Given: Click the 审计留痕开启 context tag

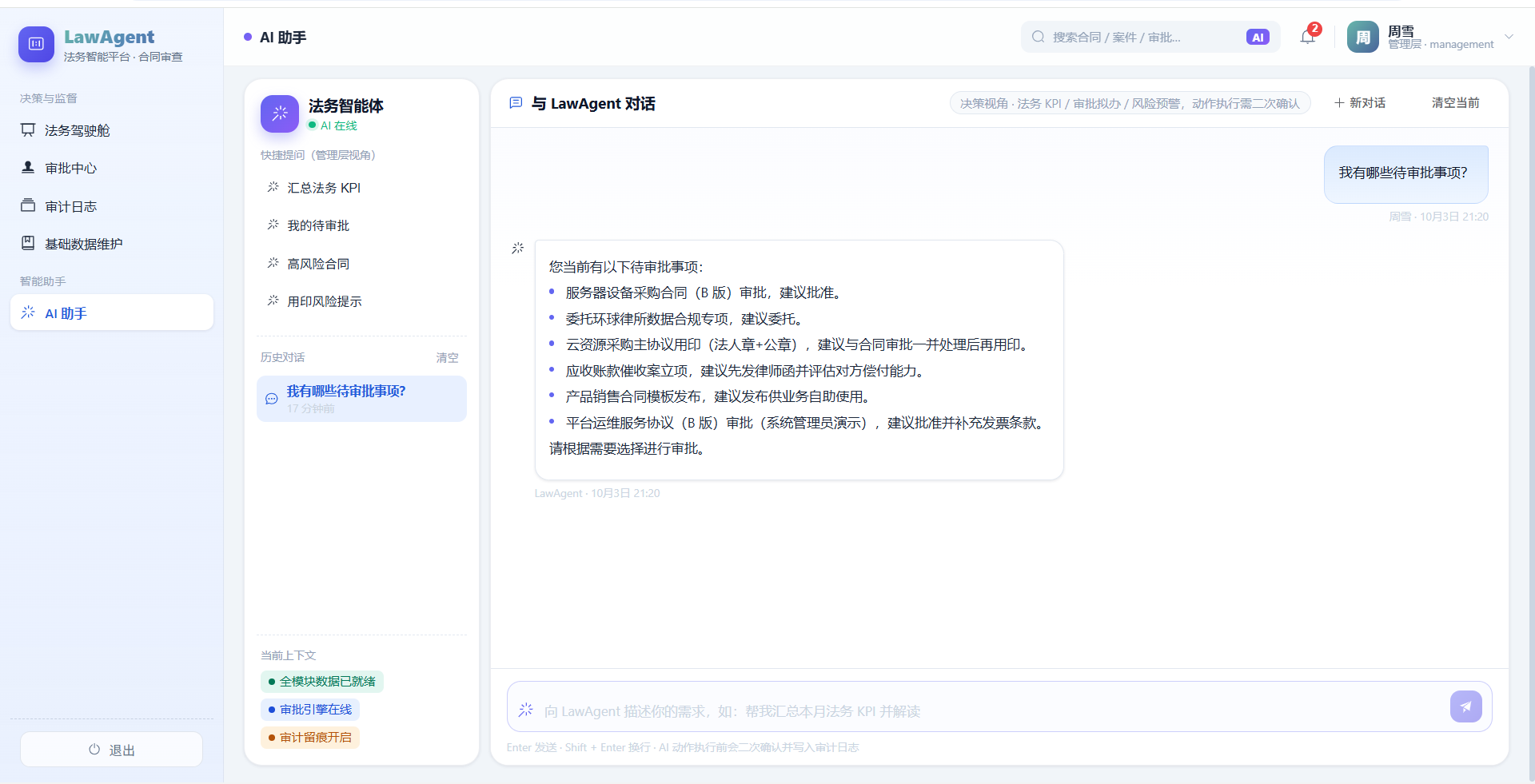Looking at the screenshot, I should point(310,738).
